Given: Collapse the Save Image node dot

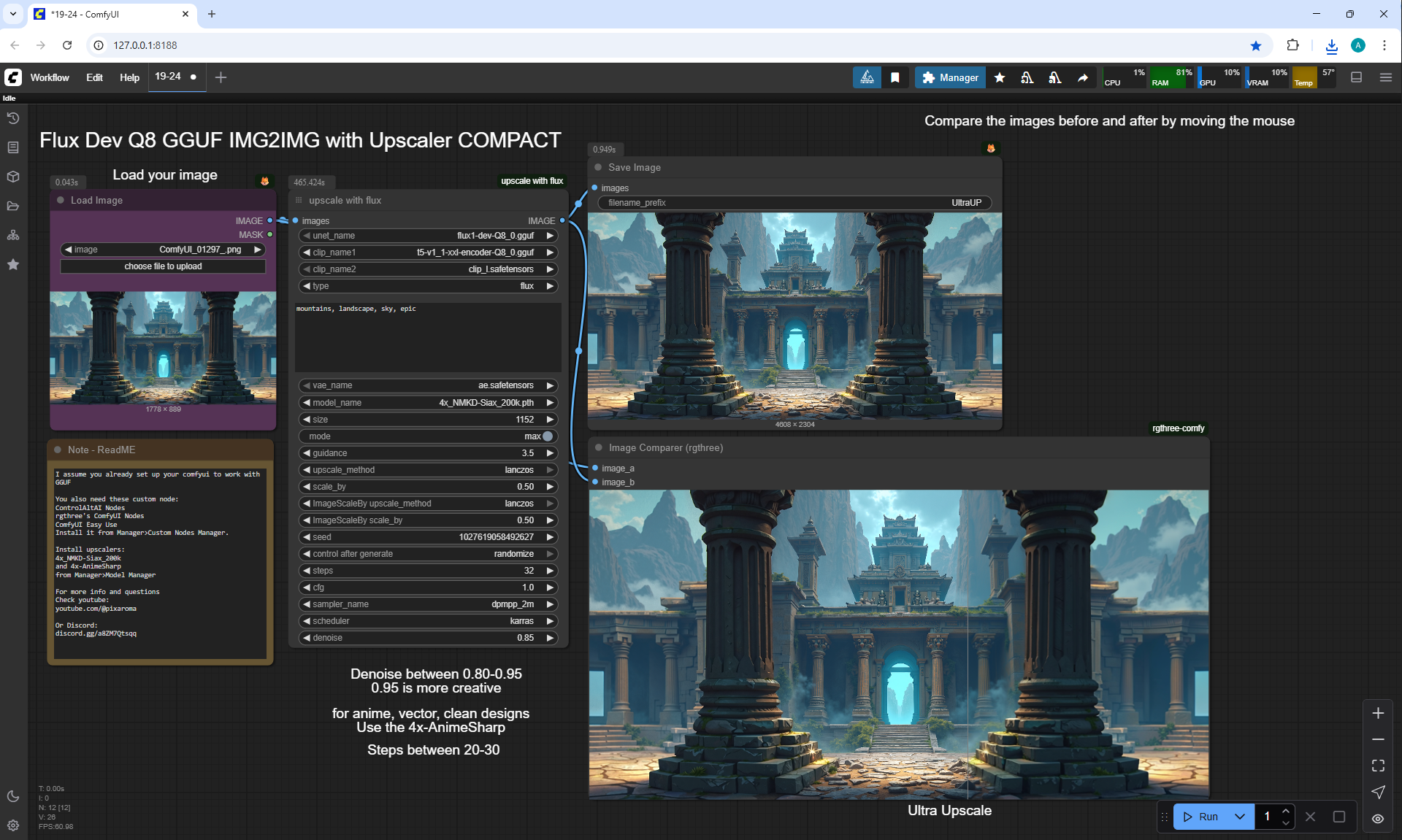Looking at the screenshot, I should (598, 167).
